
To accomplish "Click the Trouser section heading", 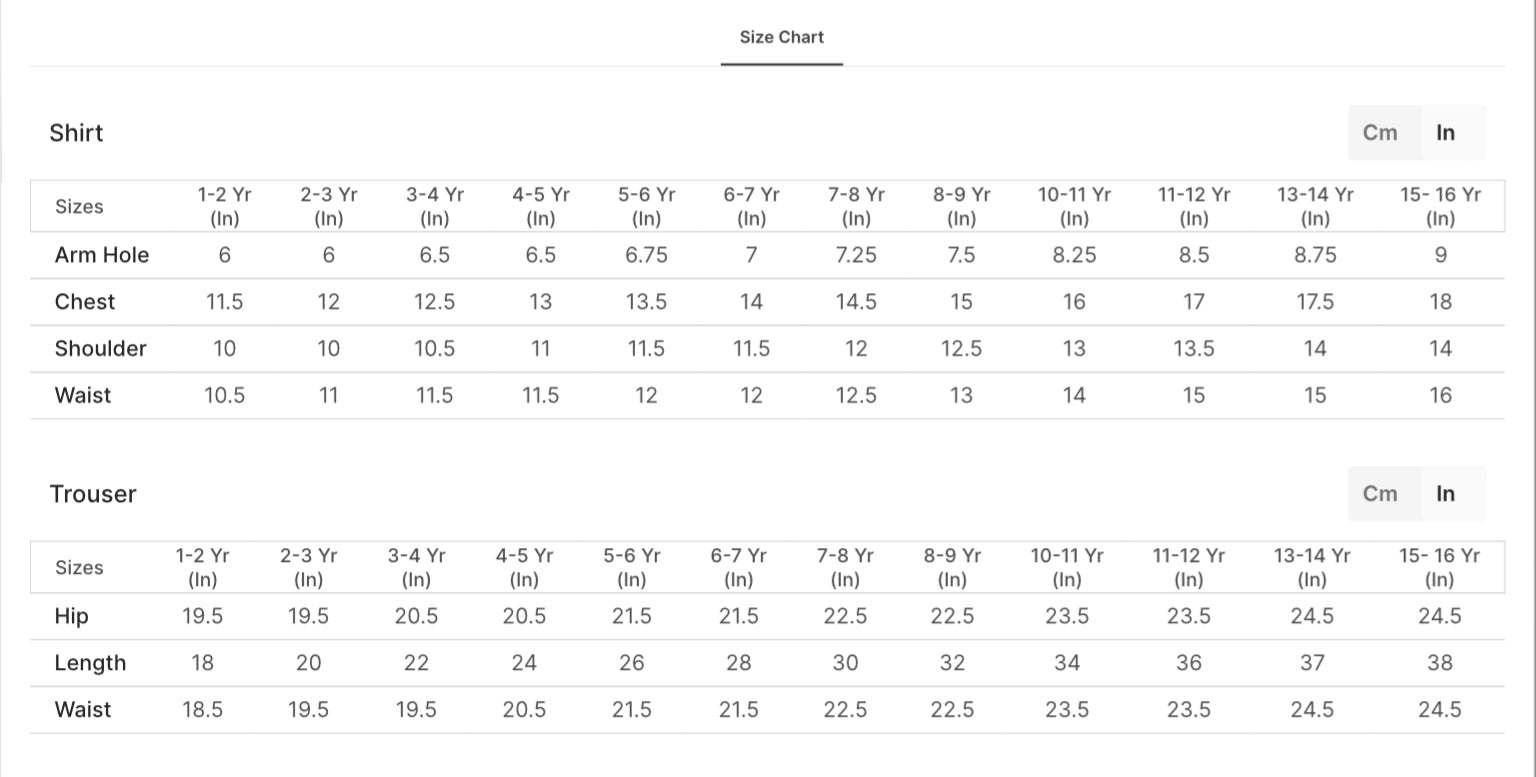I will 93,494.
